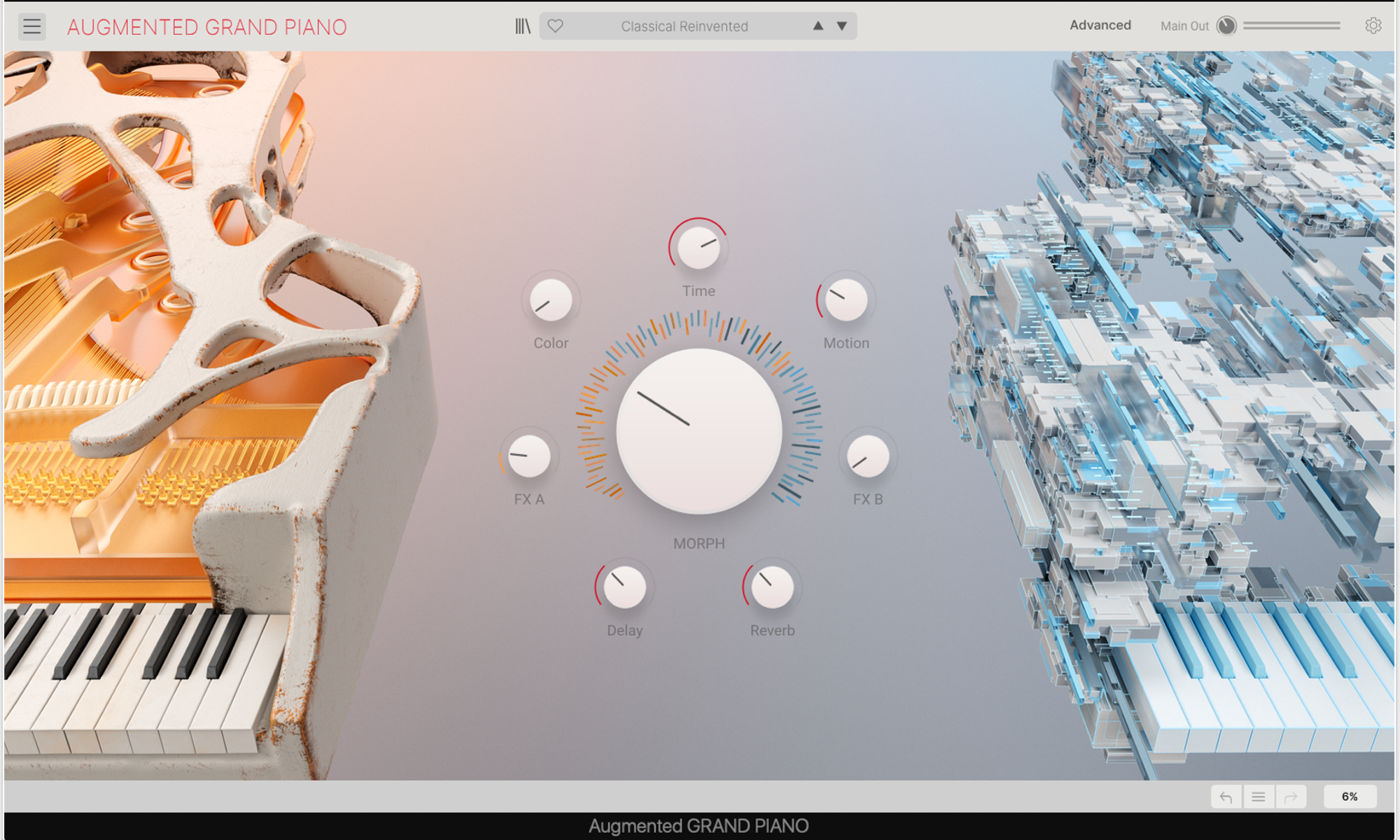Click the Time label under the knob
The width and height of the screenshot is (1400, 840).
click(699, 290)
